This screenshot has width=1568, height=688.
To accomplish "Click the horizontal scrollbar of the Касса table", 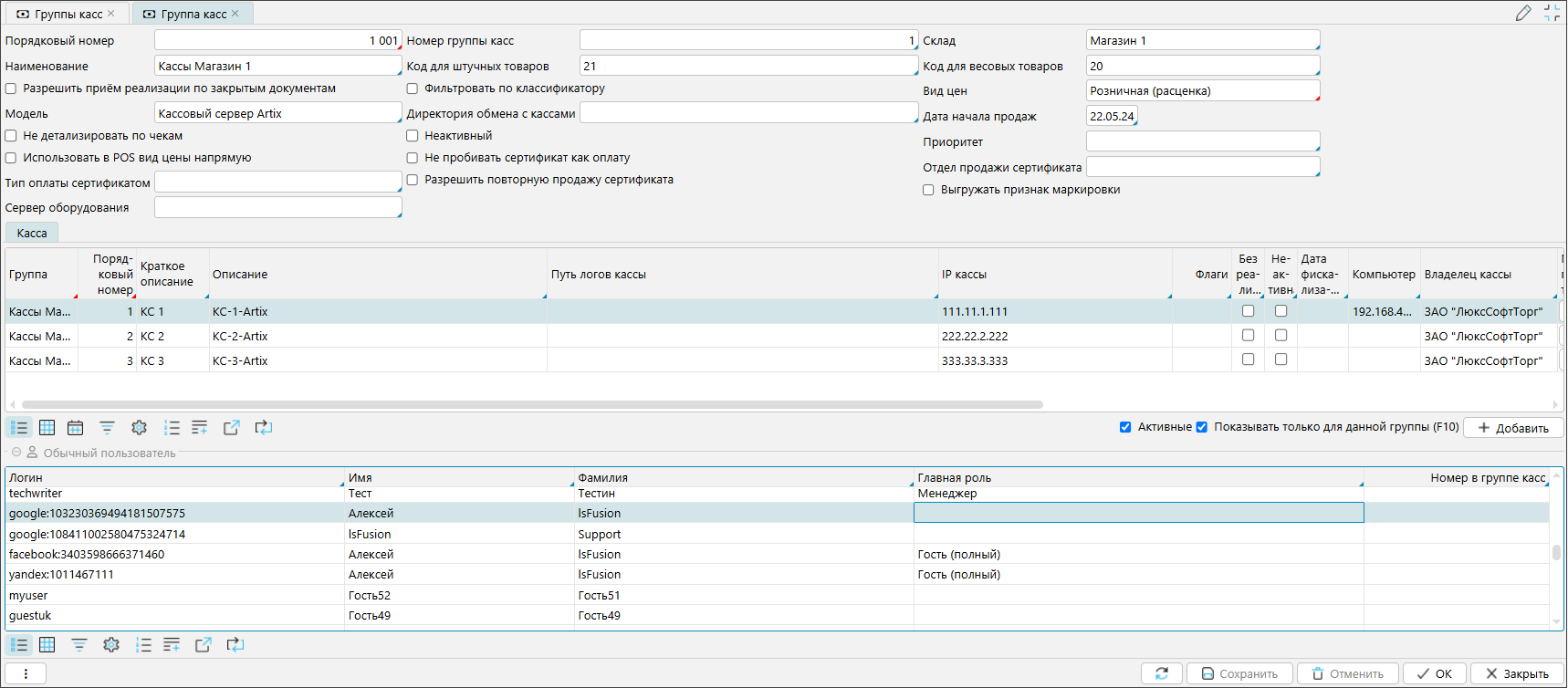I will click(x=531, y=404).
